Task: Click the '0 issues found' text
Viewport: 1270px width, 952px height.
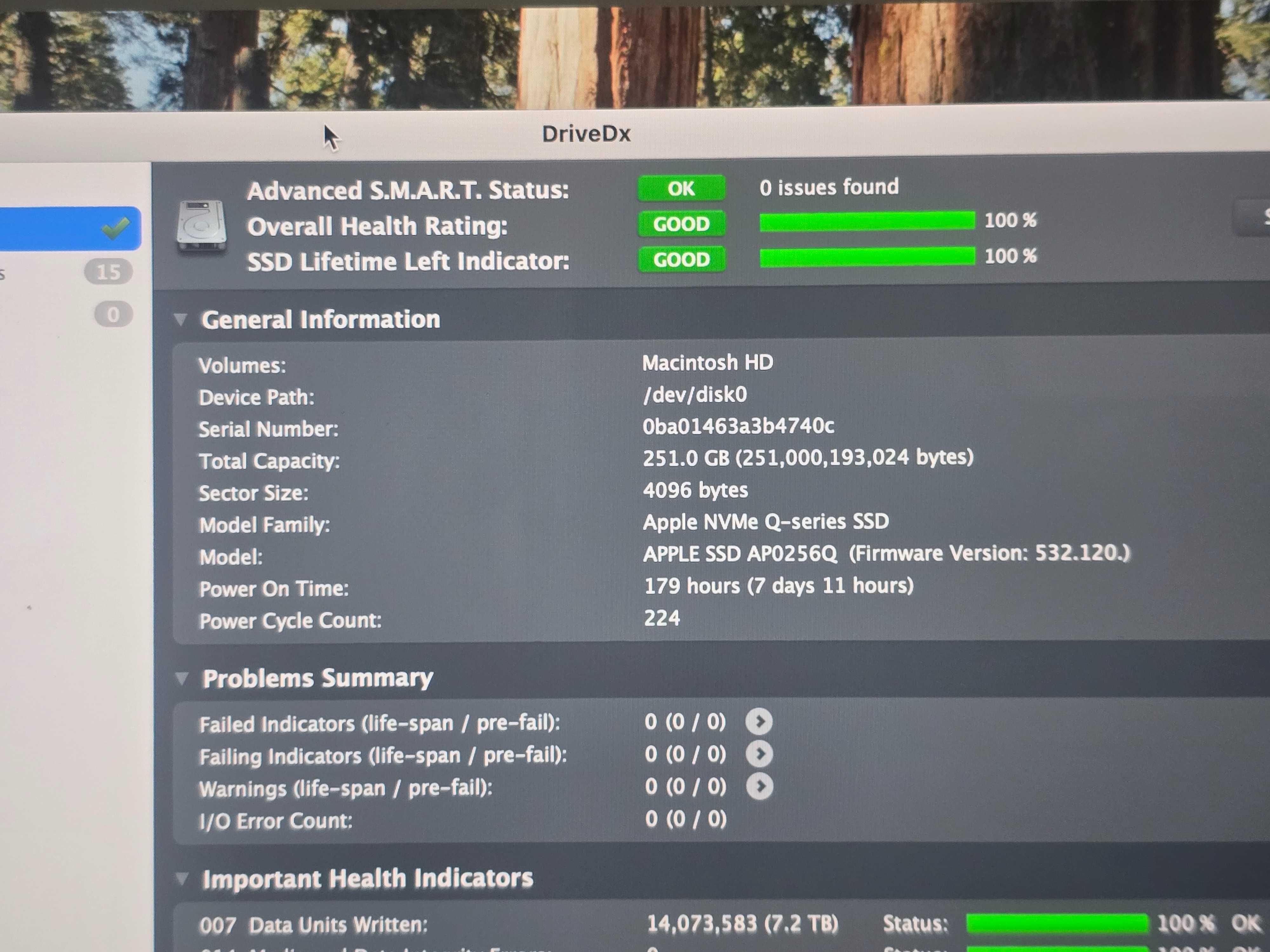Action: point(829,187)
